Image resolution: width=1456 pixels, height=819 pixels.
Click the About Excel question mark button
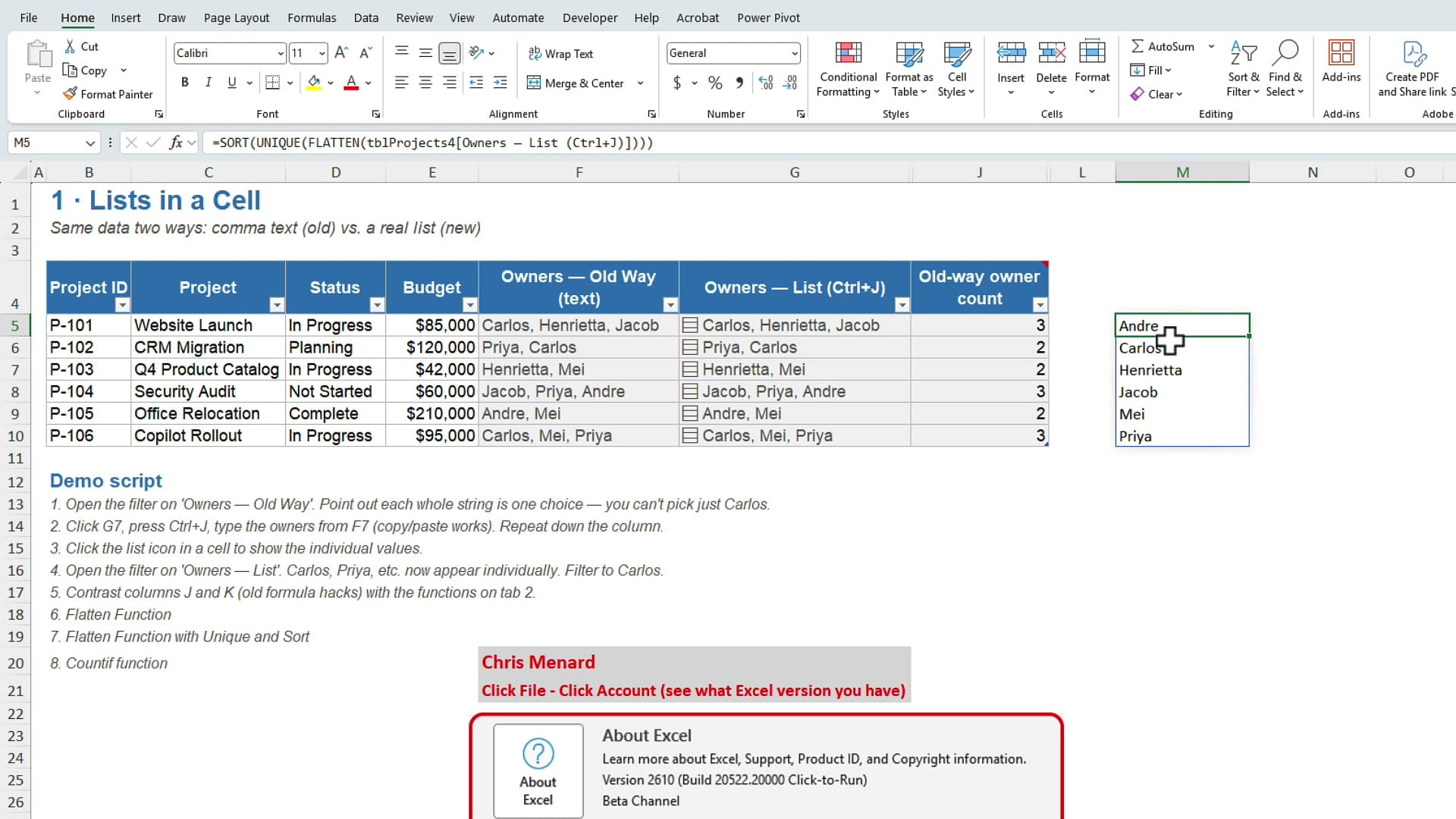538,770
